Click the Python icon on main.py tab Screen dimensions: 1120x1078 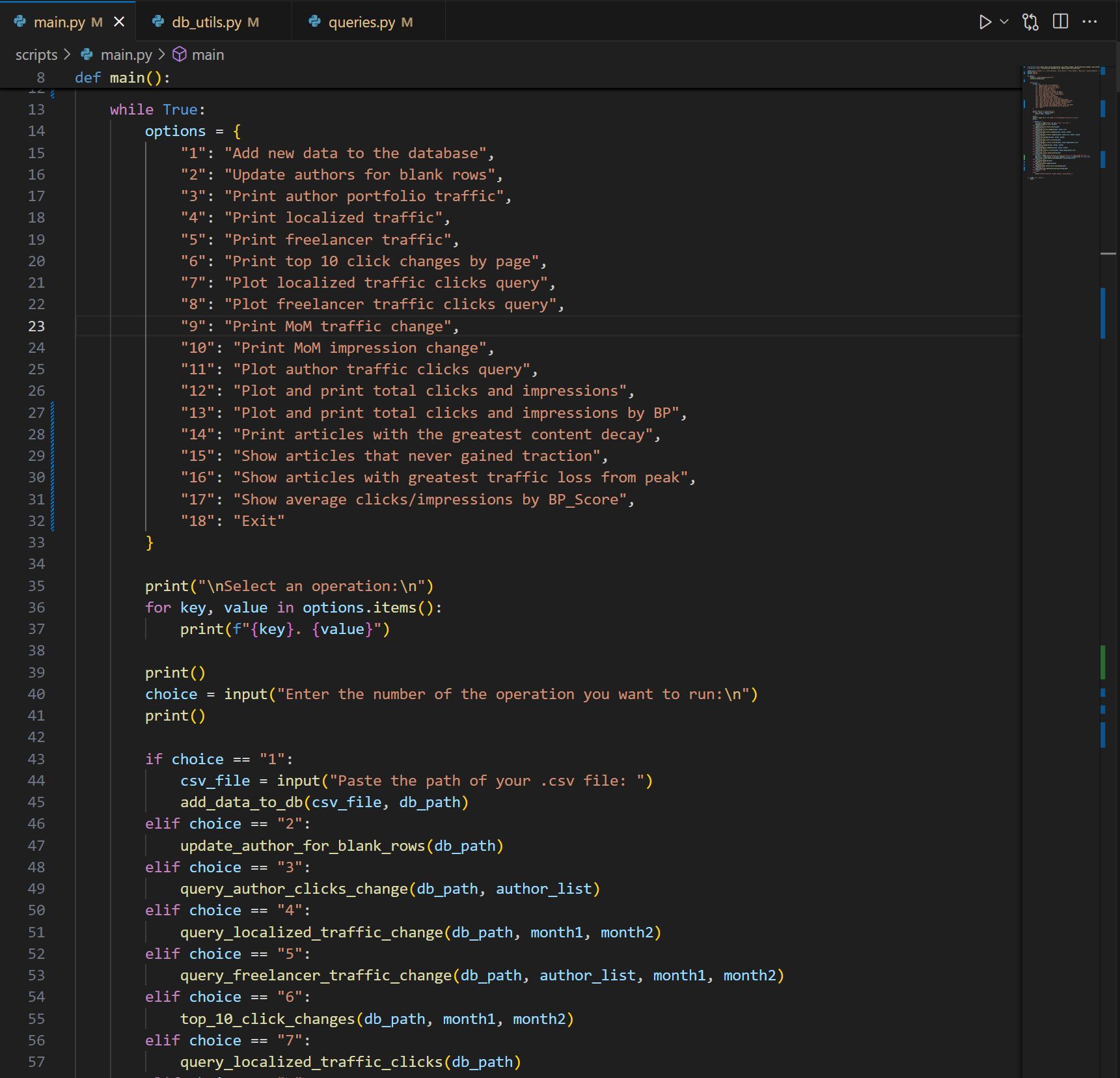[20, 21]
